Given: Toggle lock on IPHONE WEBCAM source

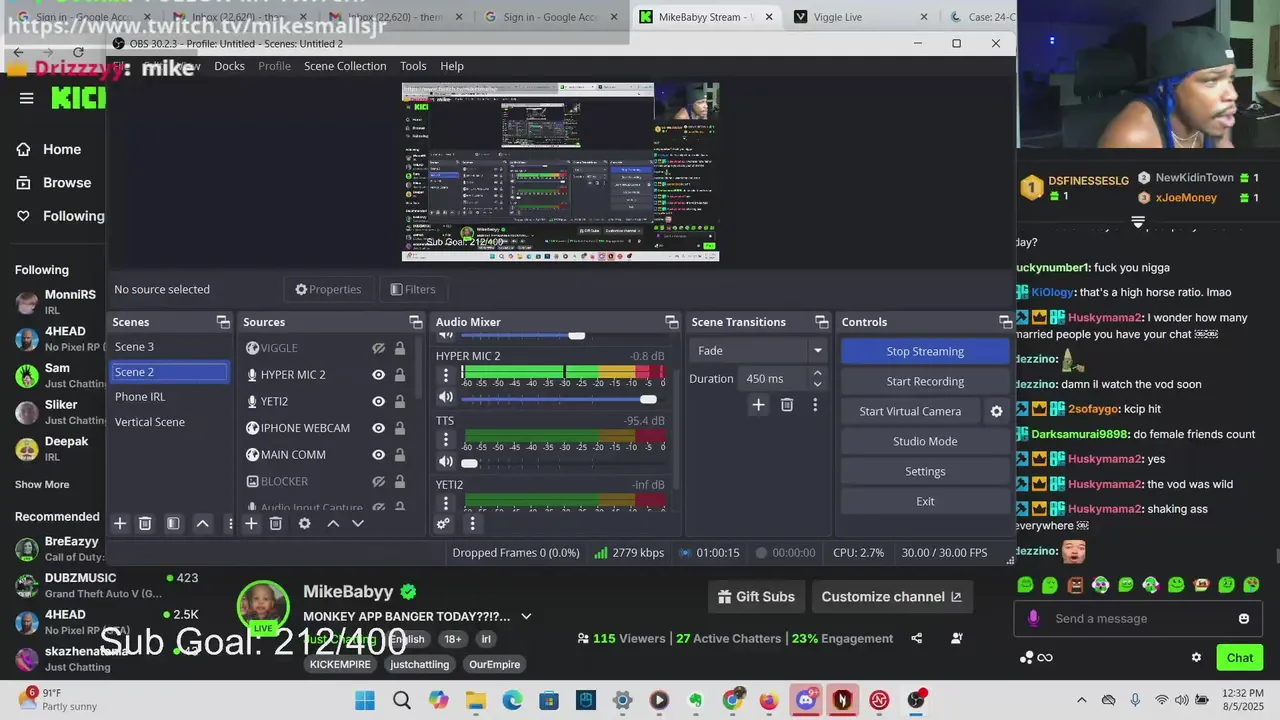Looking at the screenshot, I should [x=400, y=428].
